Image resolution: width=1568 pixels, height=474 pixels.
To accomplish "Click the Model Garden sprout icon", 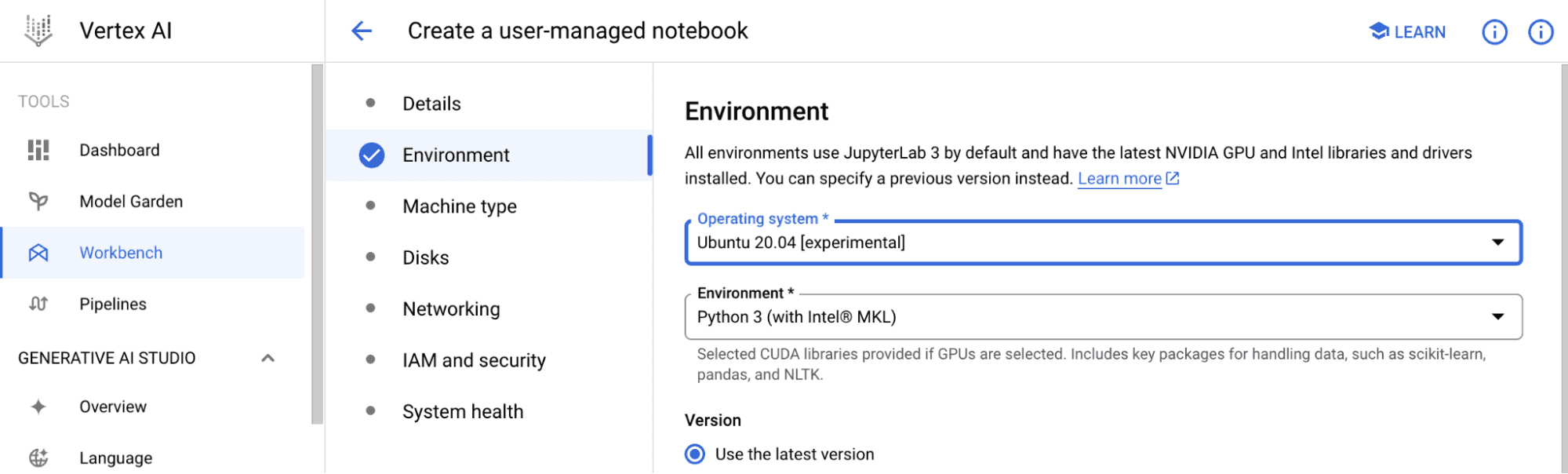I will coord(38,202).
